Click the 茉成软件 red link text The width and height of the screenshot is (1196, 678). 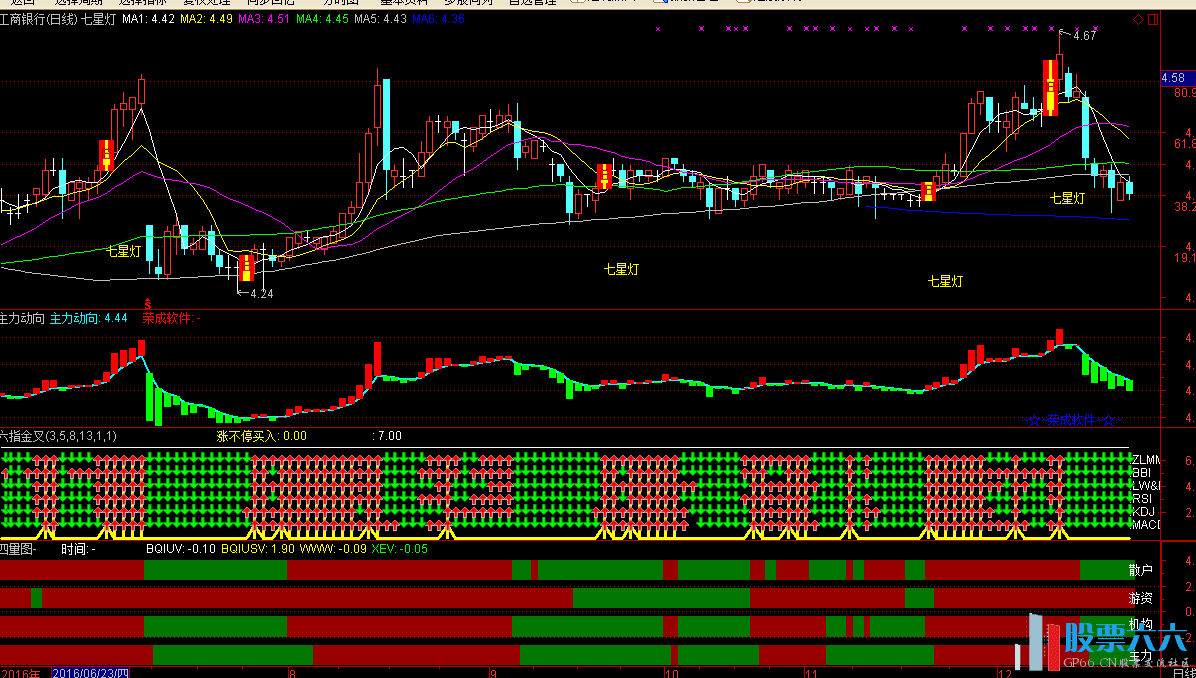coord(168,318)
